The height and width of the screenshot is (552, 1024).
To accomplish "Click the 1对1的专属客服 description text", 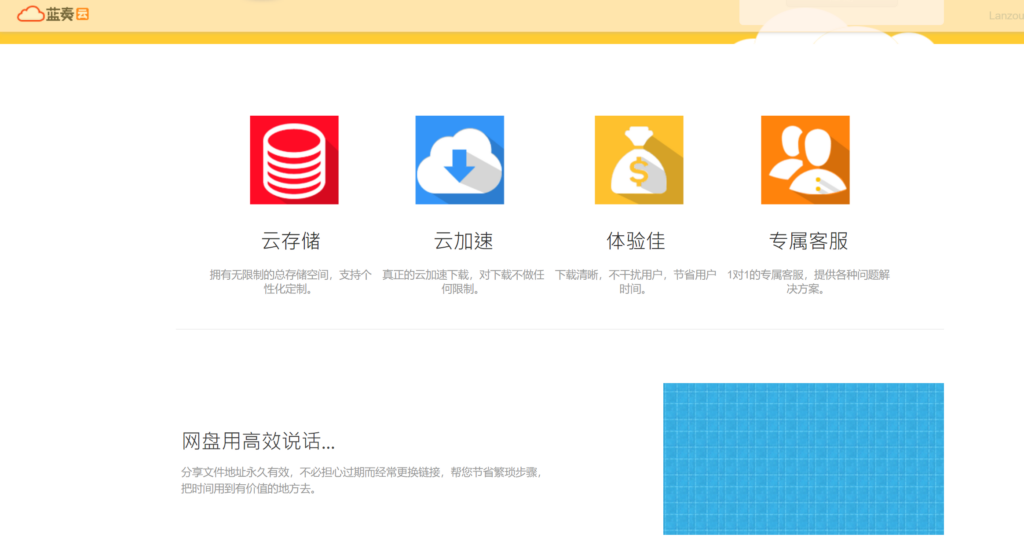I will [x=808, y=282].
